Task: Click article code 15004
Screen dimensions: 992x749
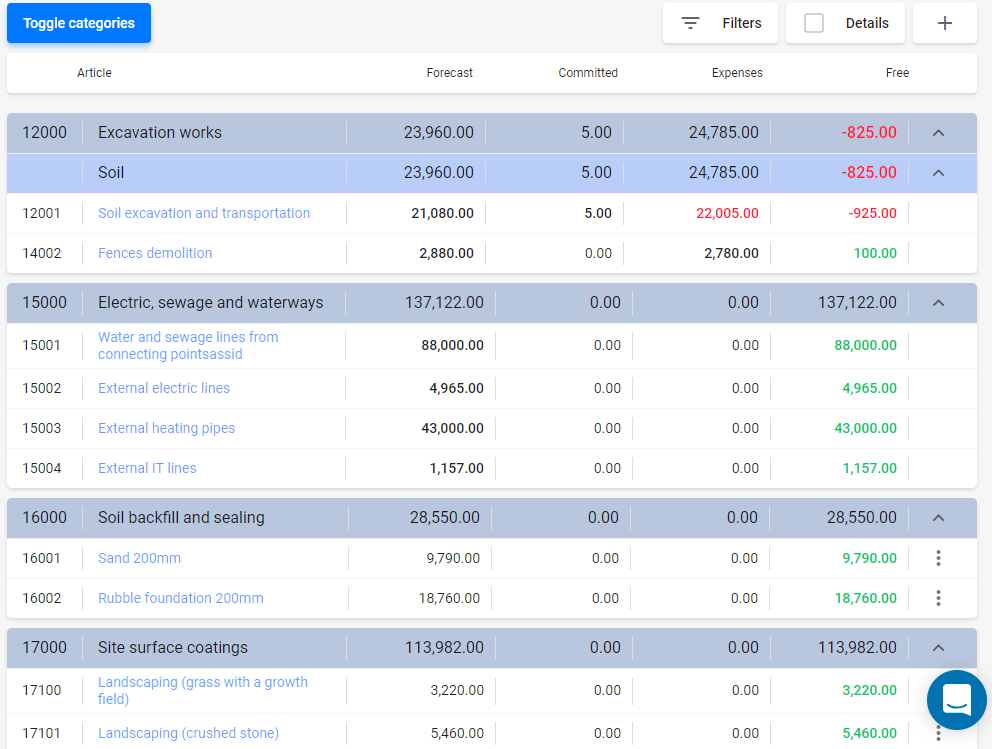Action: (x=42, y=468)
